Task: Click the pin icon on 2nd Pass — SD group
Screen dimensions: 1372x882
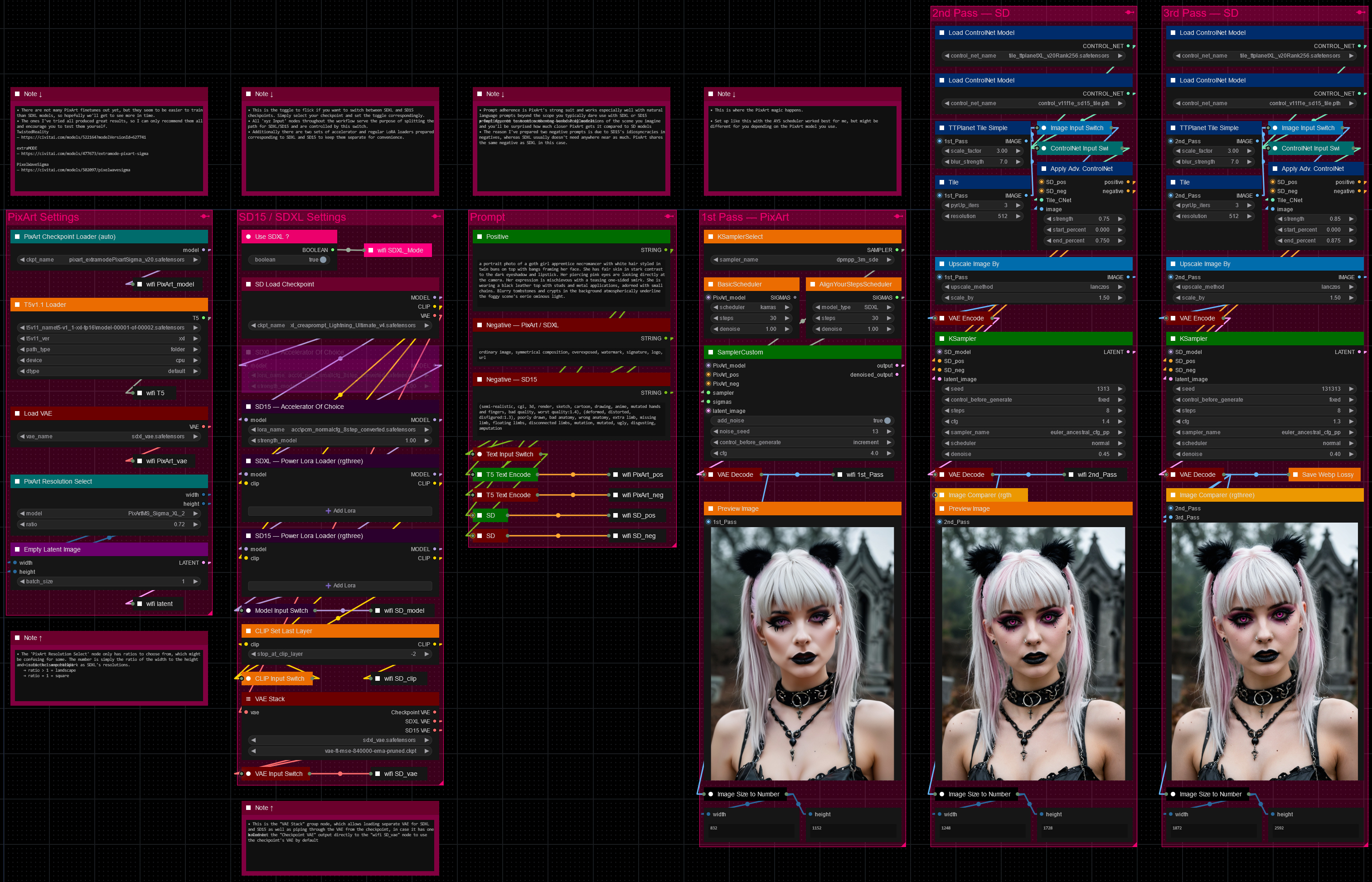Action: (1129, 13)
